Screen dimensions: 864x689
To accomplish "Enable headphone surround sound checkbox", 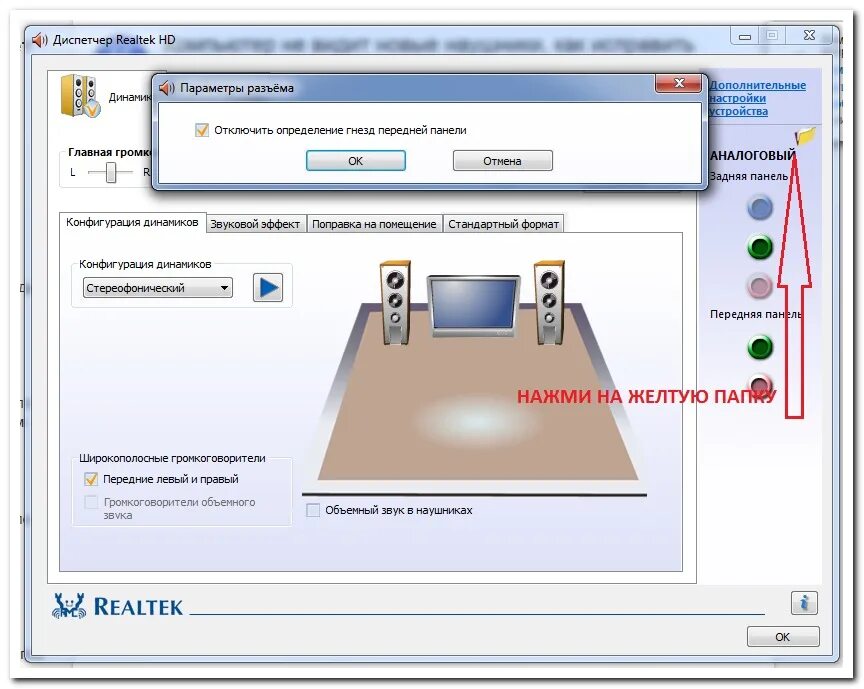I will (313, 510).
